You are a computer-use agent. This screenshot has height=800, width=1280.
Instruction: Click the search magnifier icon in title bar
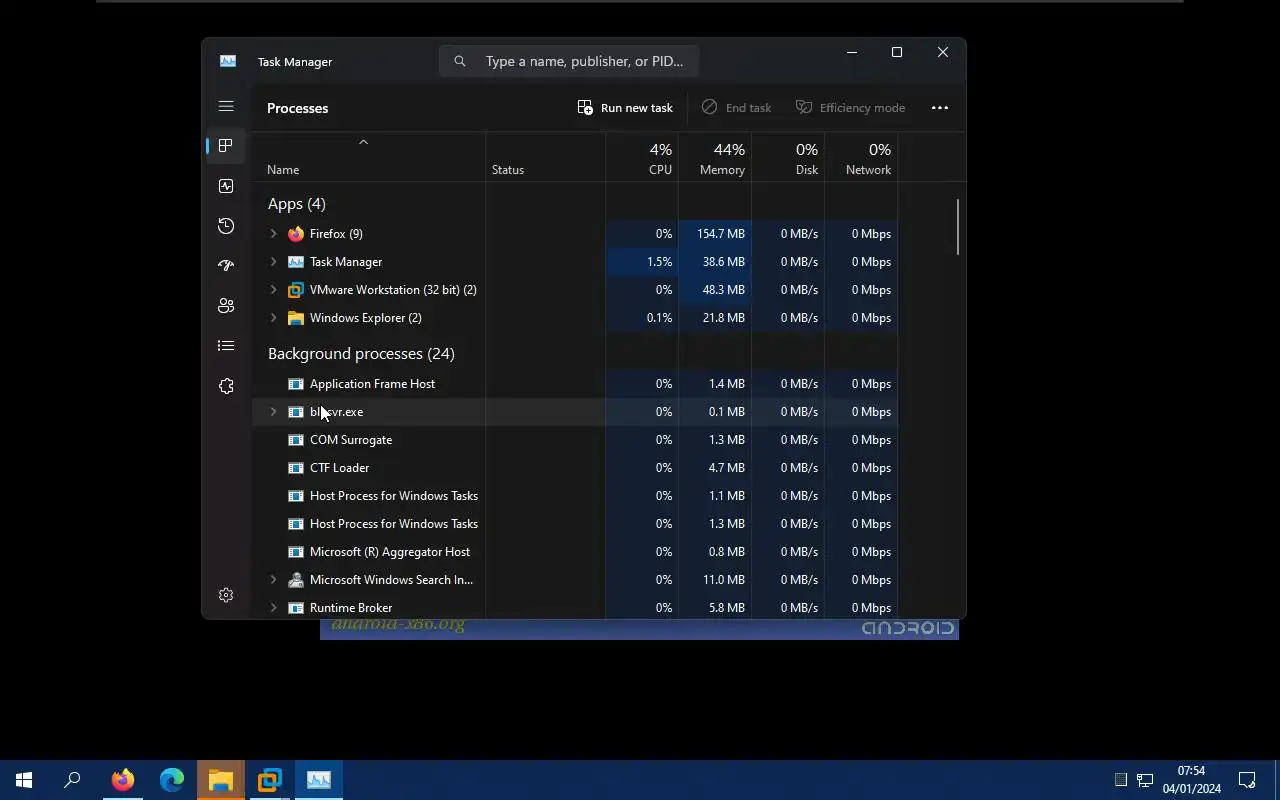coord(460,61)
